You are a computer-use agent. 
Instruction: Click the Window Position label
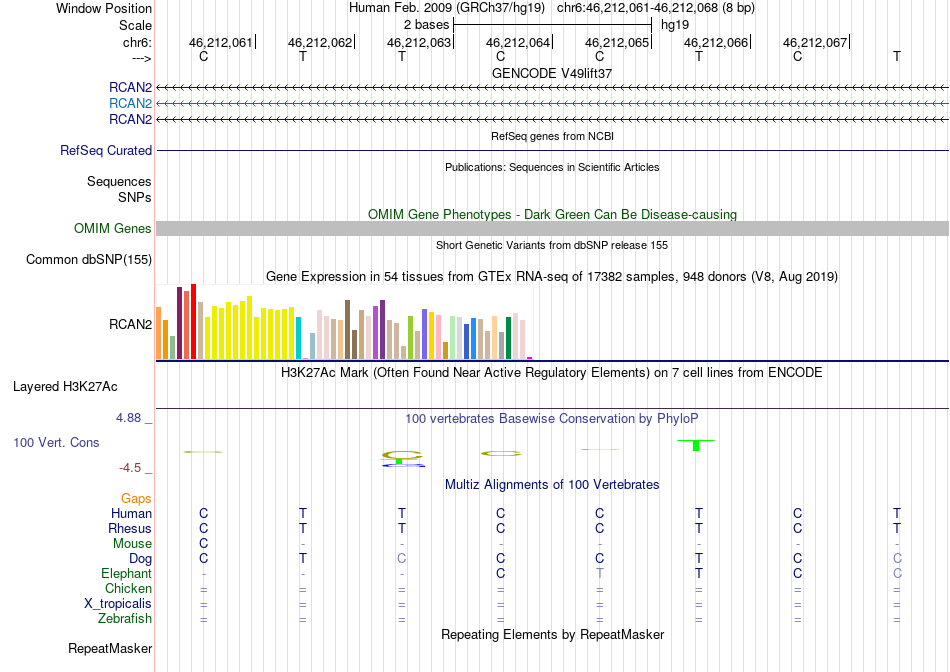pyautogui.click(x=104, y=8)
